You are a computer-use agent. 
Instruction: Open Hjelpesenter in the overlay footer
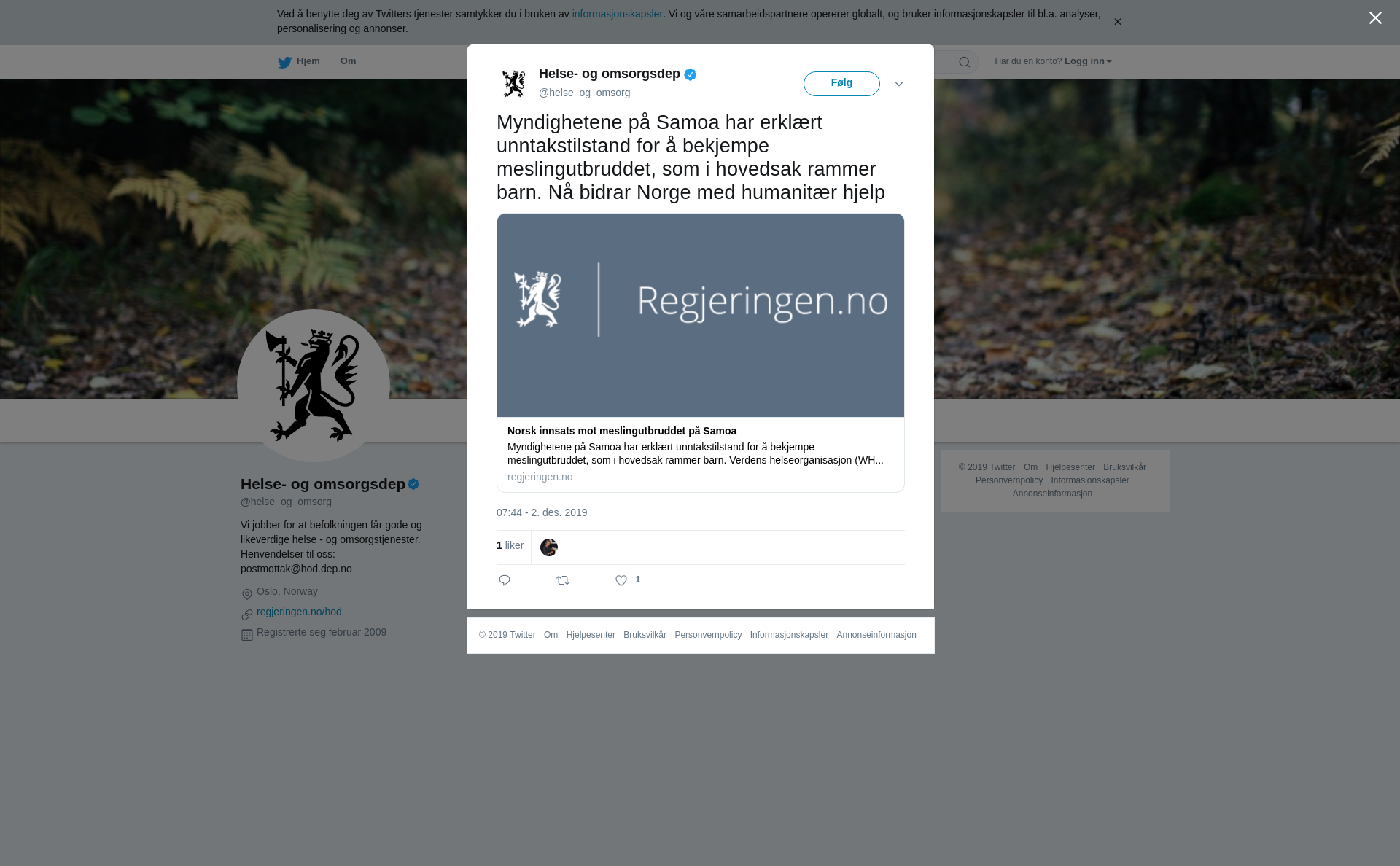click(x=591, y=635)
